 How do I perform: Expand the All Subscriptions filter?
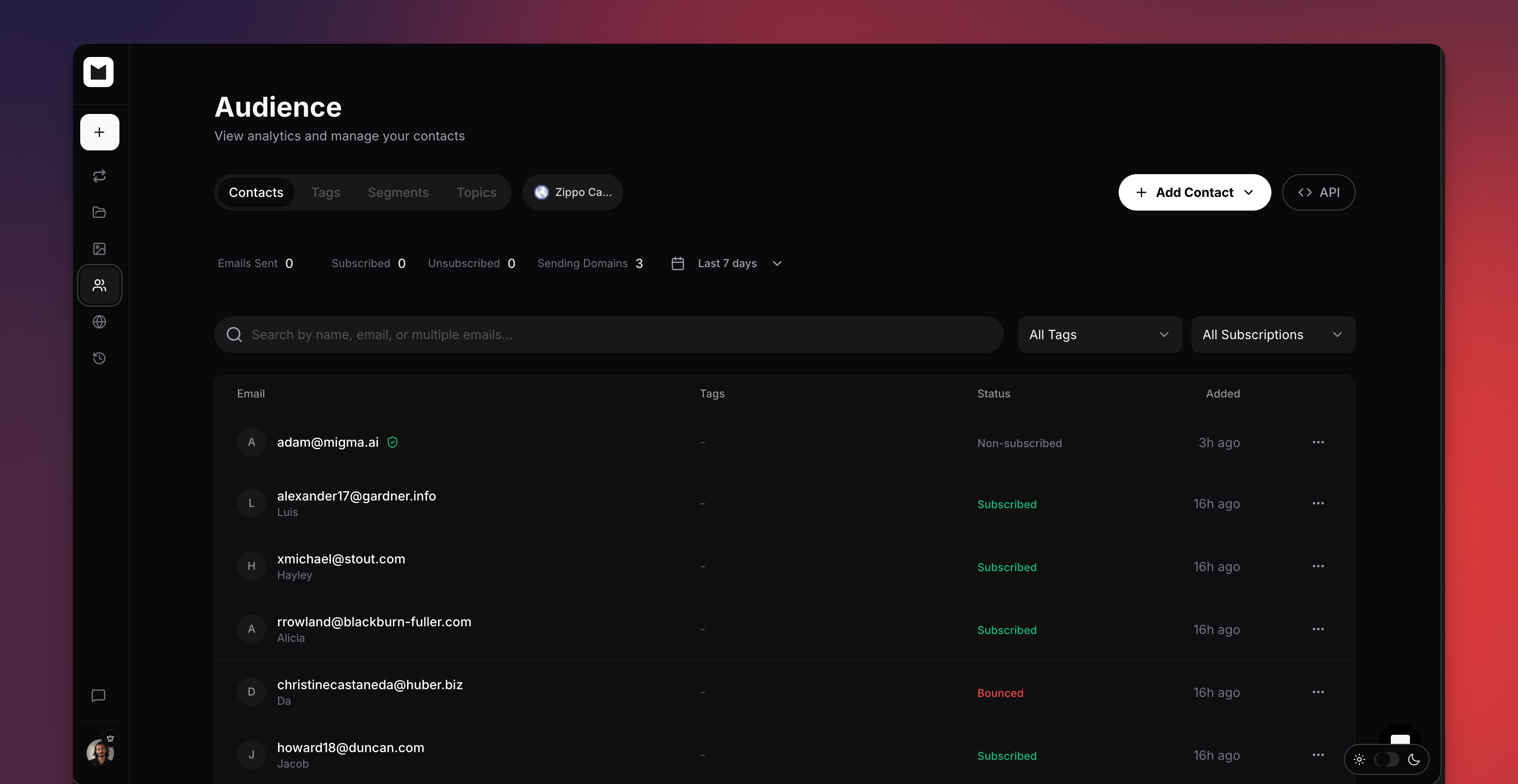coord(1272,334)
